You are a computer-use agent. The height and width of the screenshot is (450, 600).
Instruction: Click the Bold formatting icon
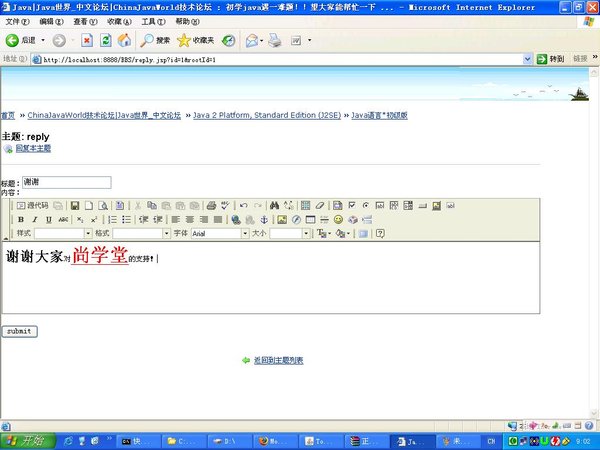pyautogui.click(x=21, y=219)
